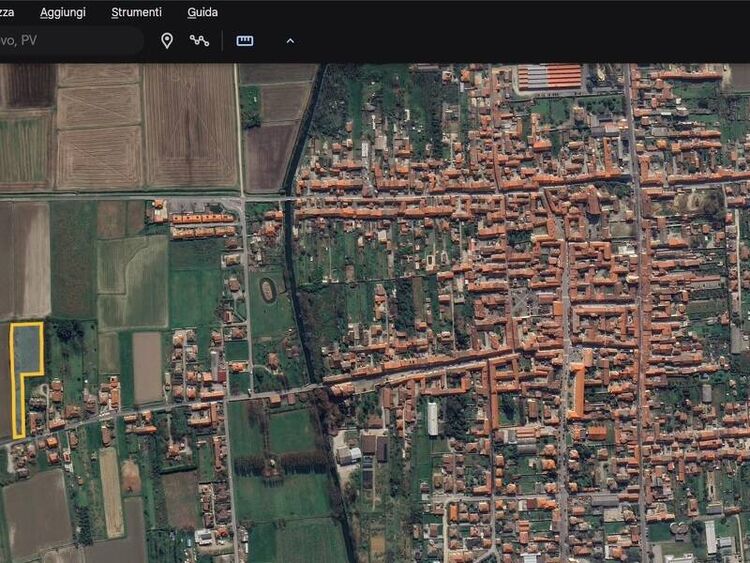This screenshot has width=750, height=563.
Task: Click the long white-roofed building in town
Action: point(433,418)
